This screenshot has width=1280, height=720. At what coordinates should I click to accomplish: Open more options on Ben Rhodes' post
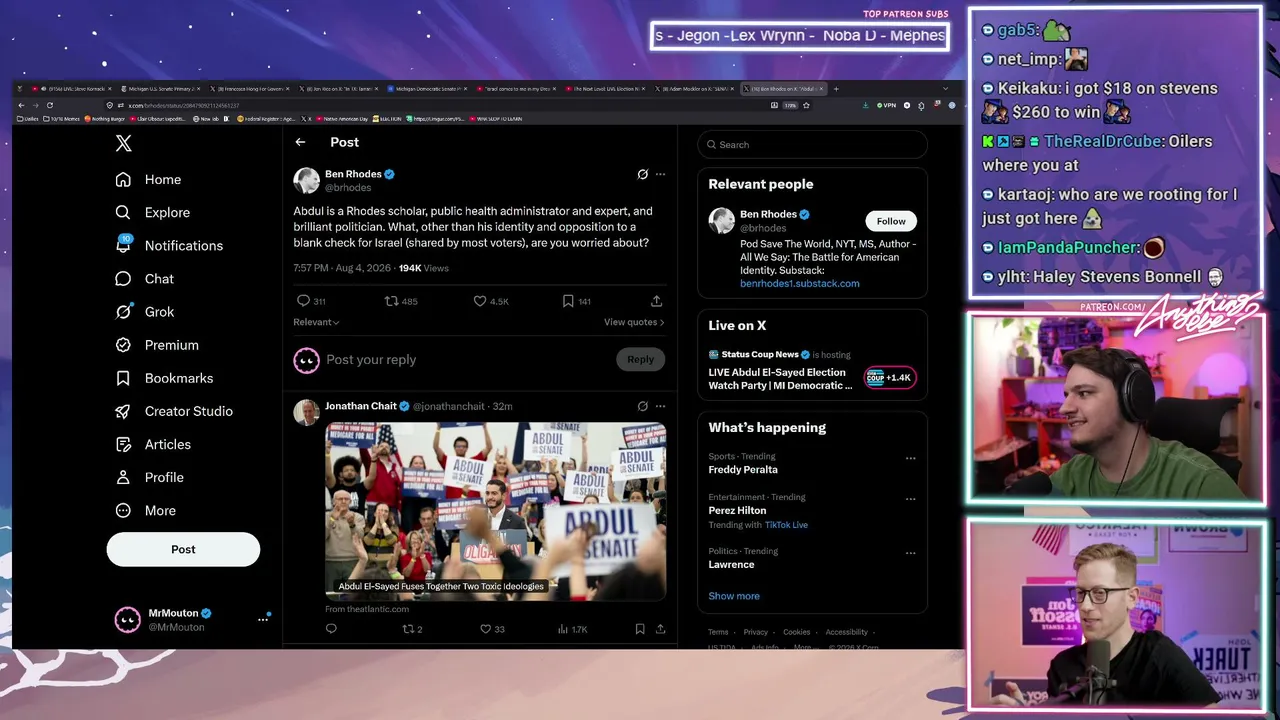pos(660,174)
